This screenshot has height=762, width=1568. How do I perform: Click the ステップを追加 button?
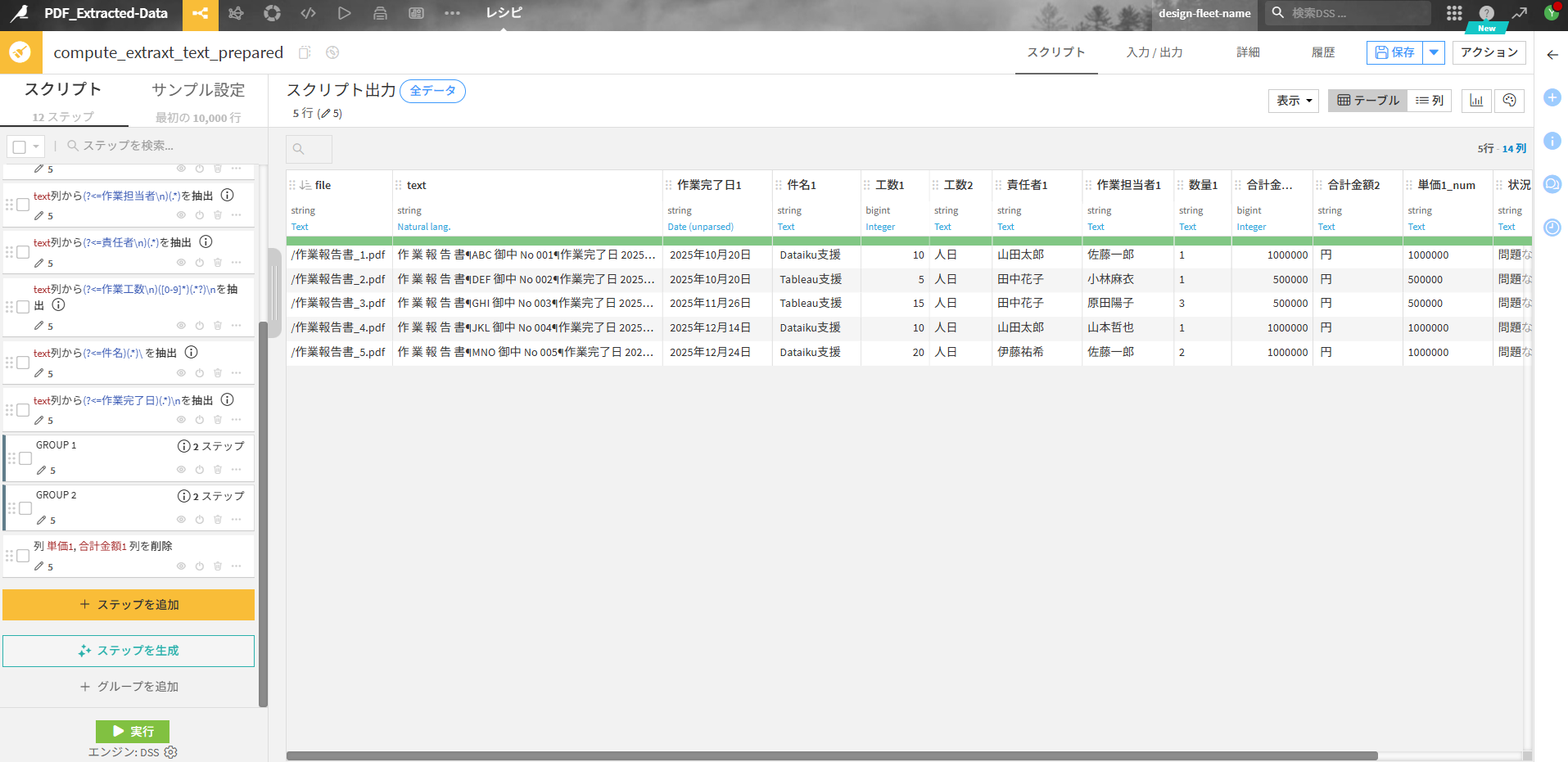tap(129, 605)
